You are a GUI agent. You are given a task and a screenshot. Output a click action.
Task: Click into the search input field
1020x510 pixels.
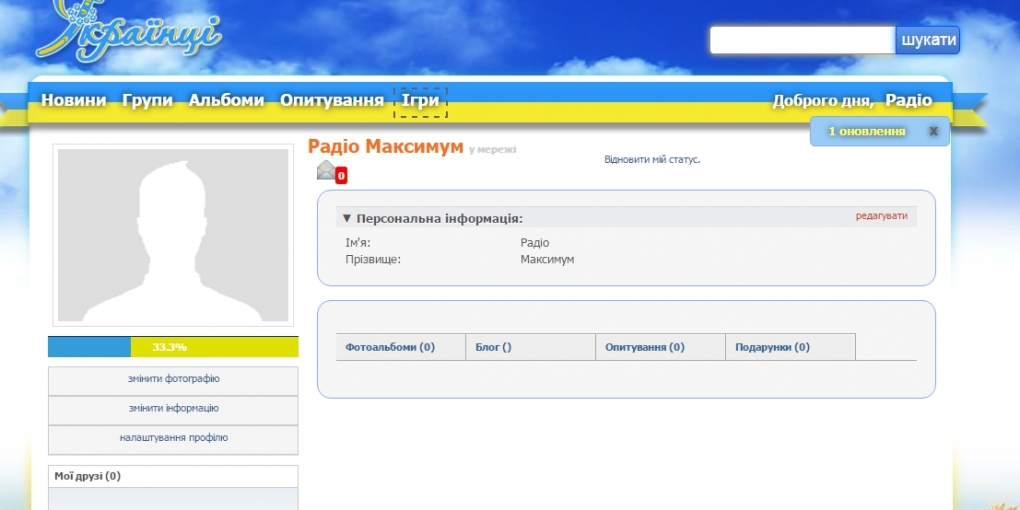803,40
